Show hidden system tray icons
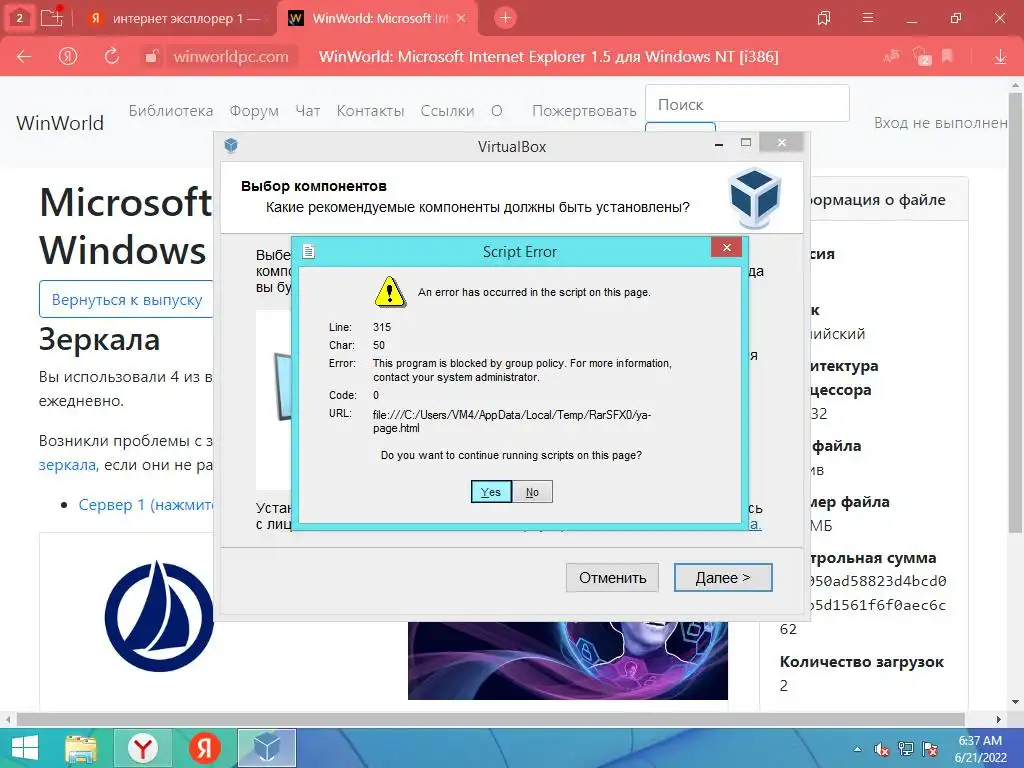1024x768 pixels. click(x=857, y=749)
